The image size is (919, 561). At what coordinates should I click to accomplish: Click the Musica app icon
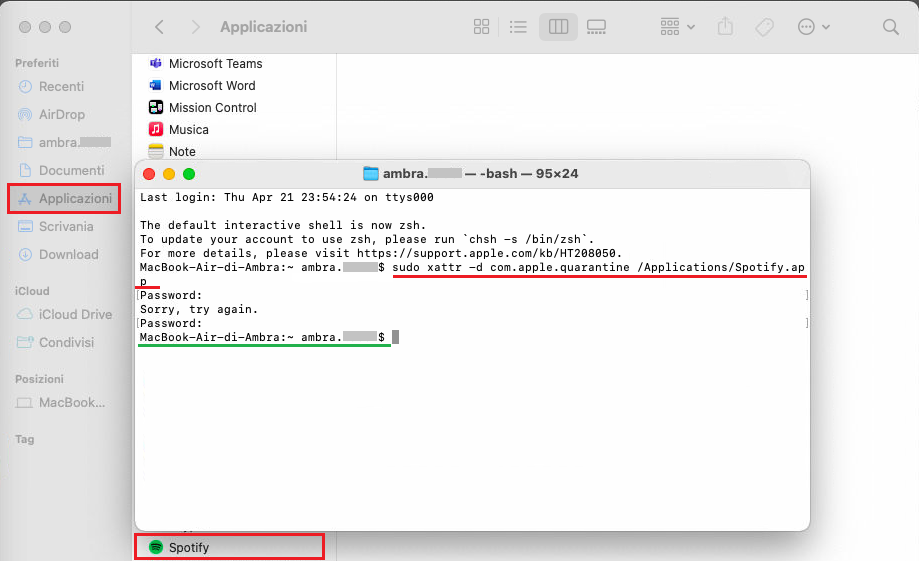click(x=156, y=129)
